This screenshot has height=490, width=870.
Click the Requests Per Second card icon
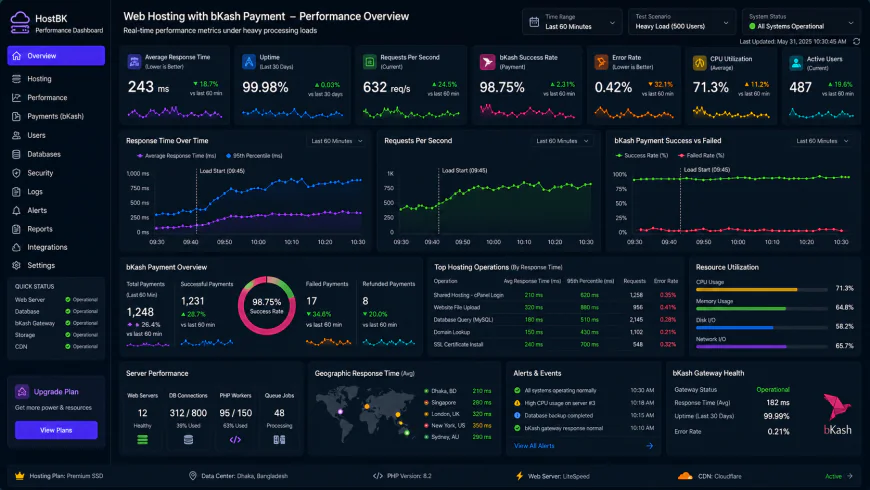[x=370, y=62]
